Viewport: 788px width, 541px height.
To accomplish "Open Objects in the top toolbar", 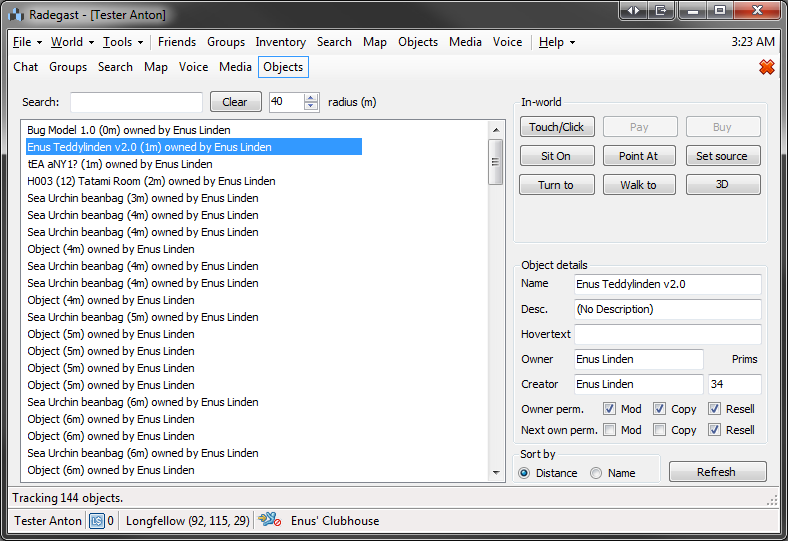I will click(x=418, y=42).
